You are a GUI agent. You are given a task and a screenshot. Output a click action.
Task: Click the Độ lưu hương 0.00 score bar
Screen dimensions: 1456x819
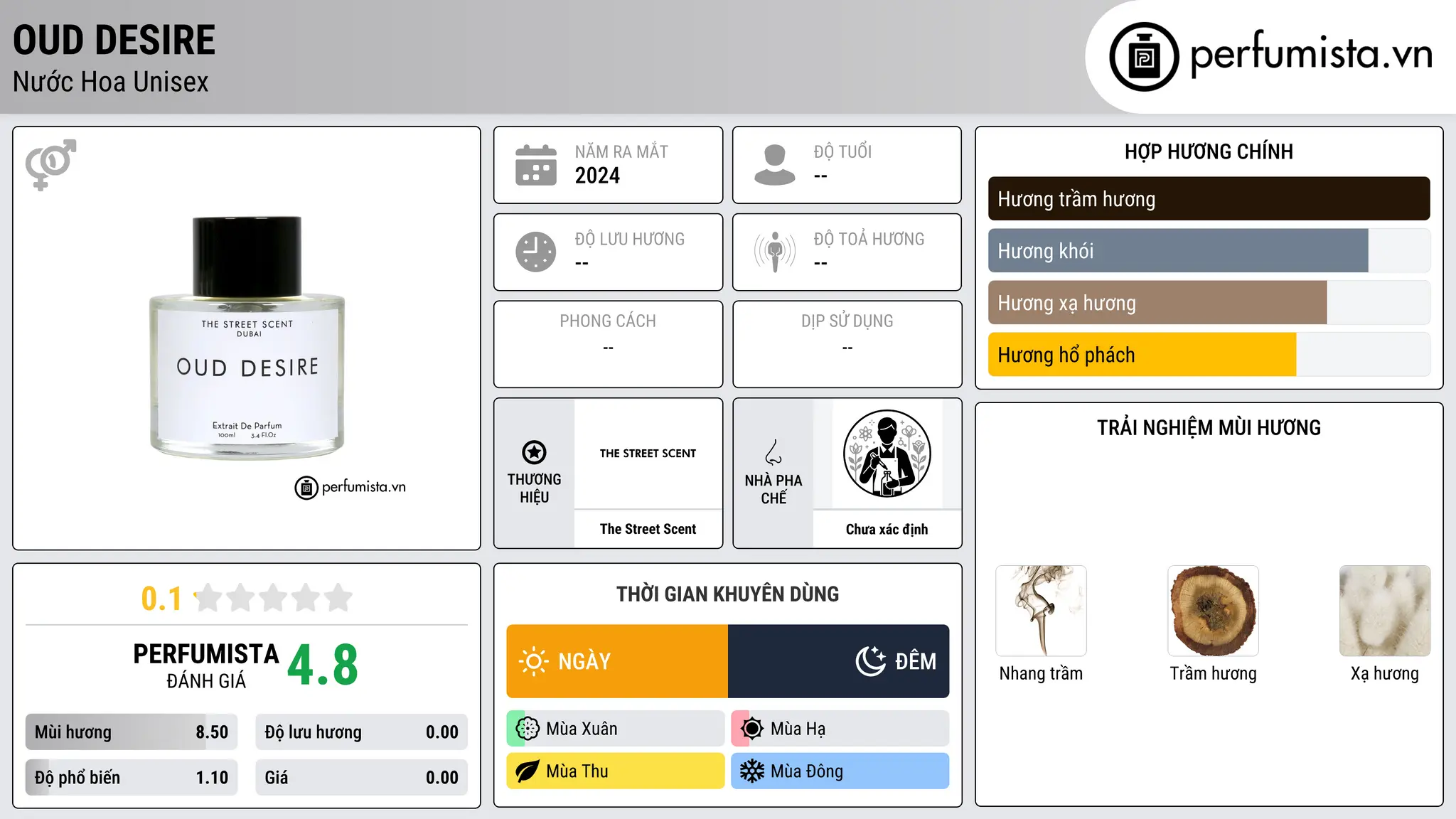coord(361,732)
